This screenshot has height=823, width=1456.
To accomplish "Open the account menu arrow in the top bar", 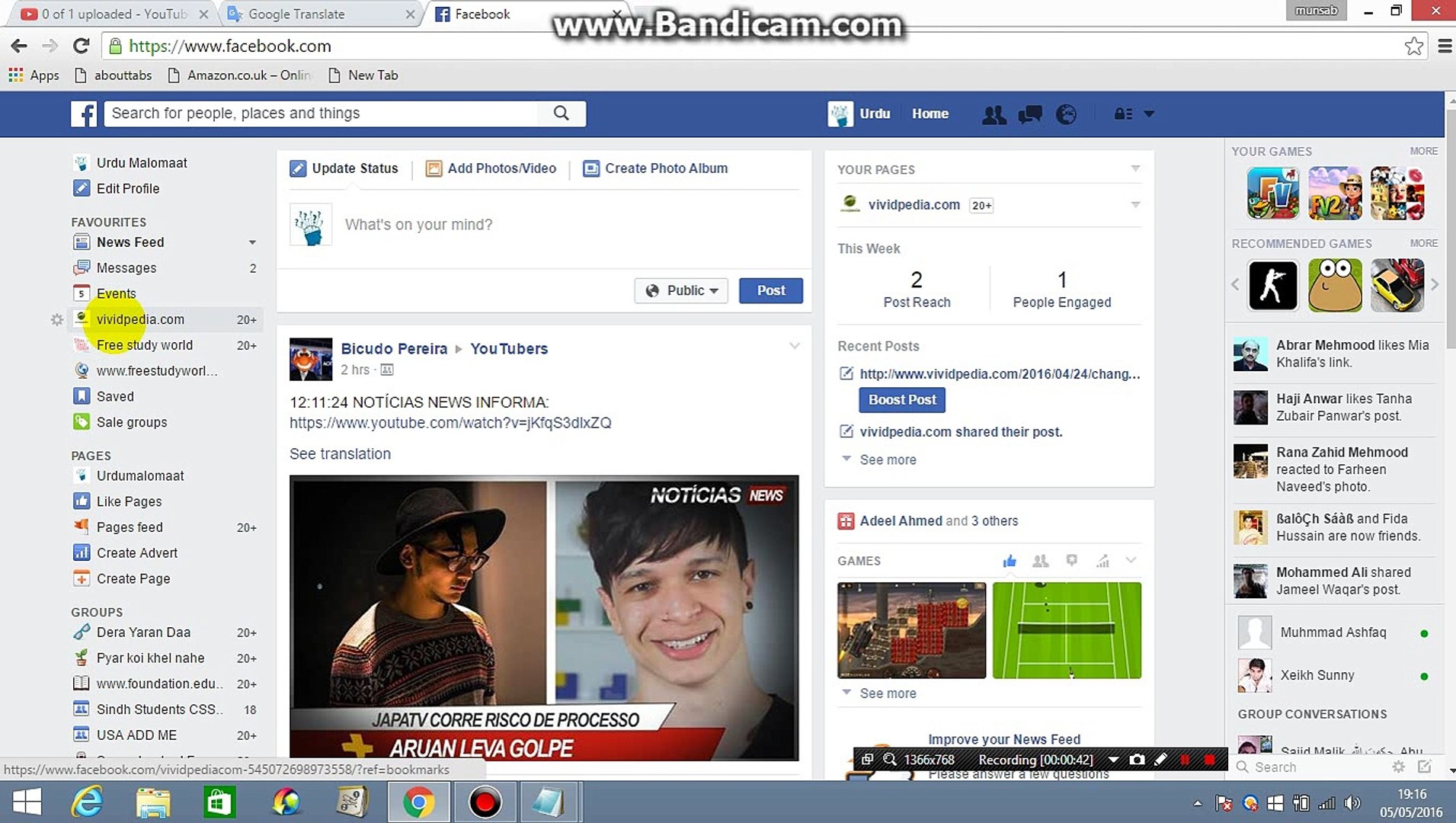I will tap(1149, 114).
